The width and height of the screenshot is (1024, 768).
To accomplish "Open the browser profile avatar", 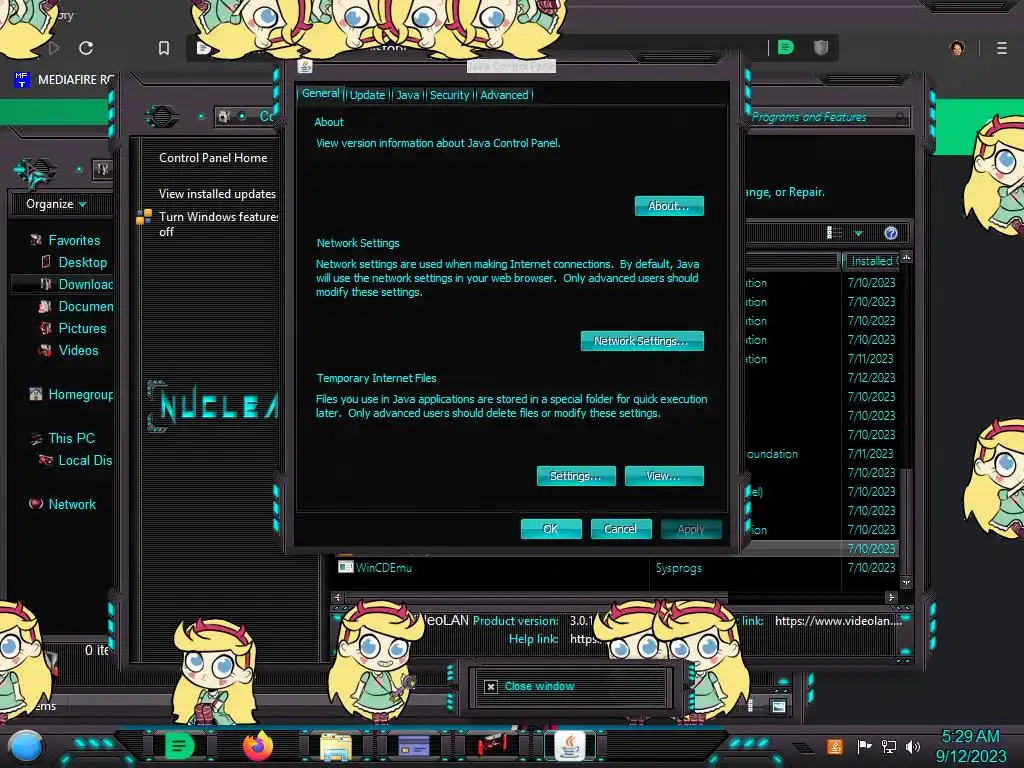I will (x=957, y=48).
